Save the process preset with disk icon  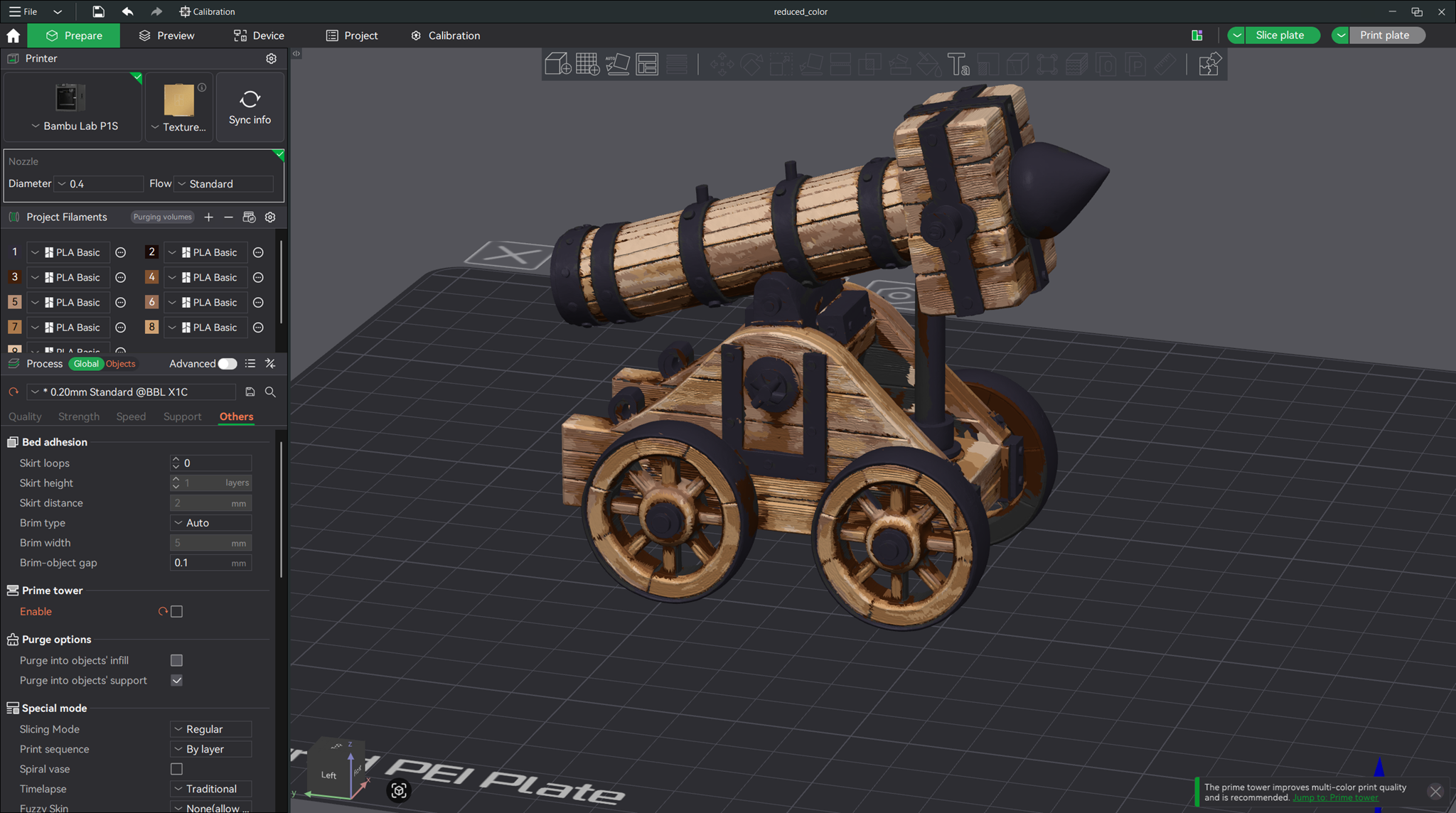250,392
